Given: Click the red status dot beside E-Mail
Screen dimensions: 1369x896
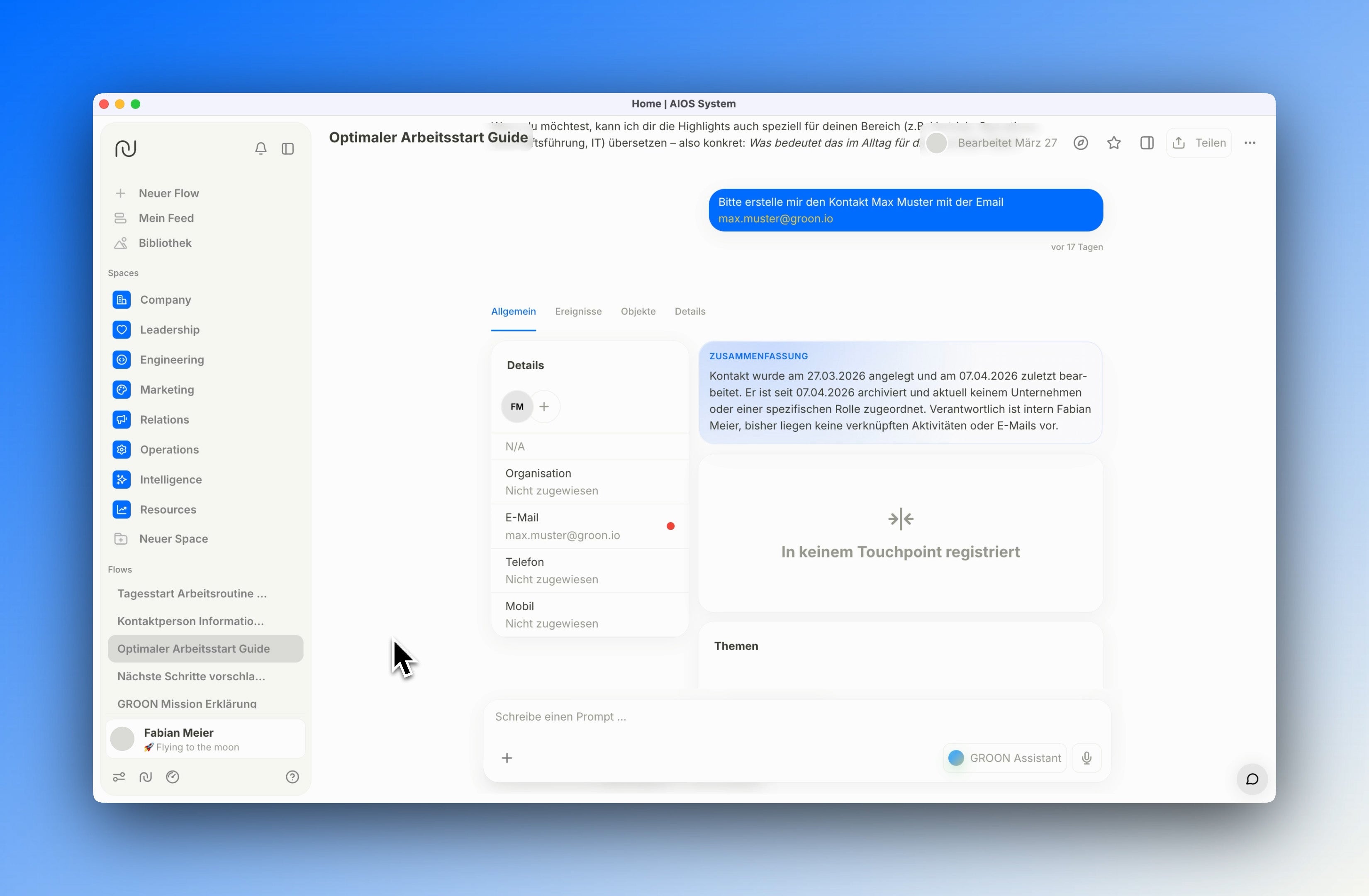Looking at the screenshot, I should pyautogui.click(x=671, y=526).
